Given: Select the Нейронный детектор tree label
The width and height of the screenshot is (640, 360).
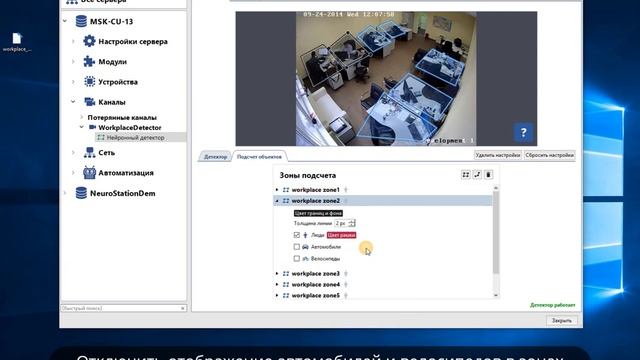Looking at the screenshot, I should coord(136,138).
